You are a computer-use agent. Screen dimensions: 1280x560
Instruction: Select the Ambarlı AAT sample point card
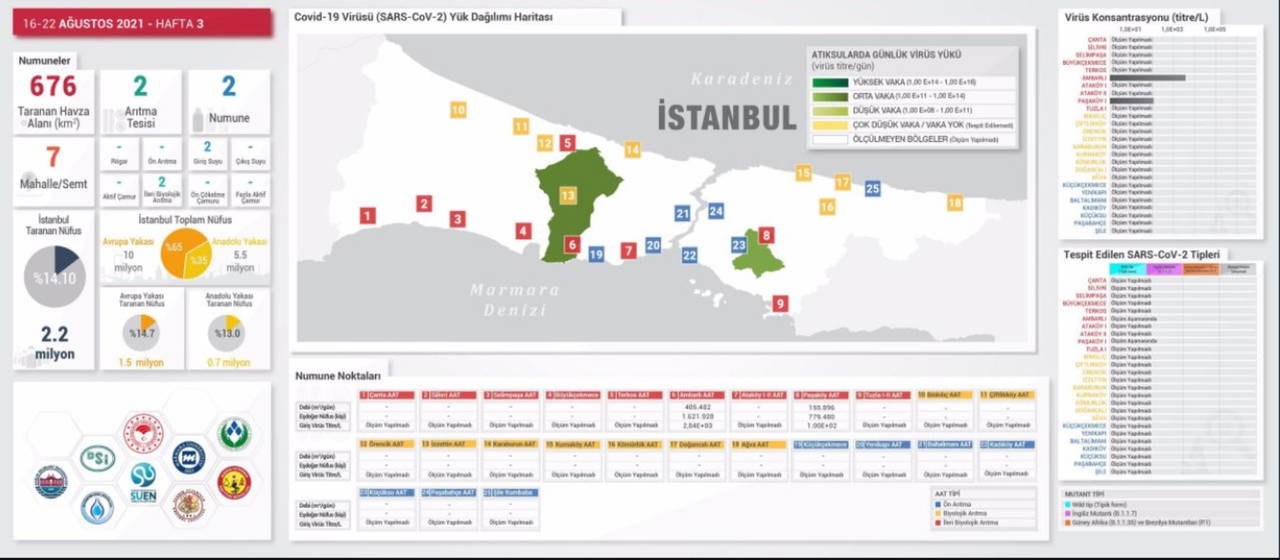(696, 410)
